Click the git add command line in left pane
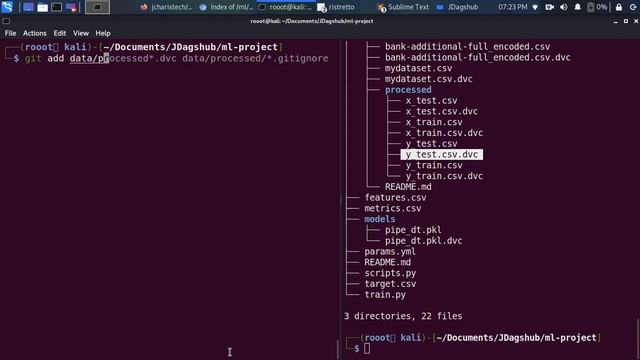This screenshot has width=640, height=360. (x=176, y=58)
